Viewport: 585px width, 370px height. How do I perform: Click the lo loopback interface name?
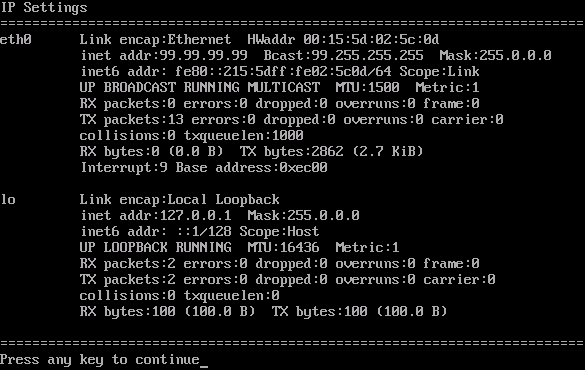click(8, 199)
